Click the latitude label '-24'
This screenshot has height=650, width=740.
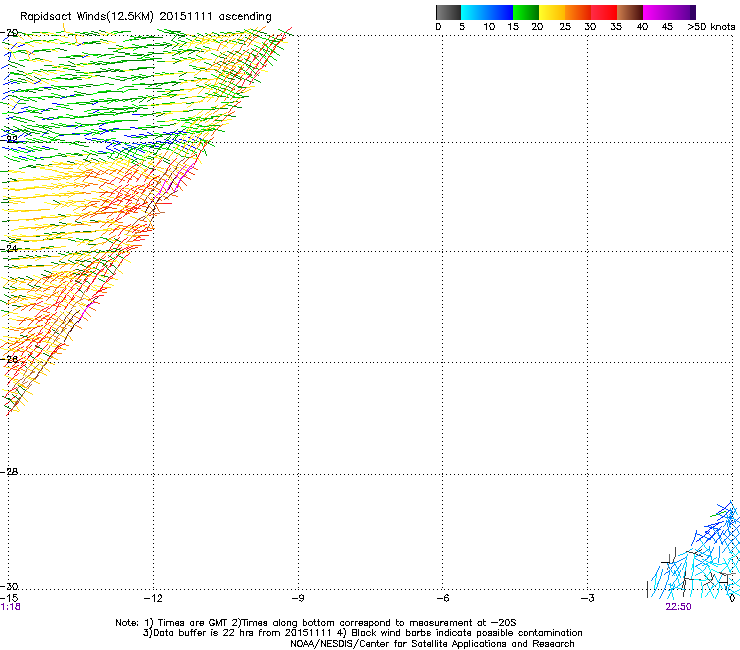point(9,248)
